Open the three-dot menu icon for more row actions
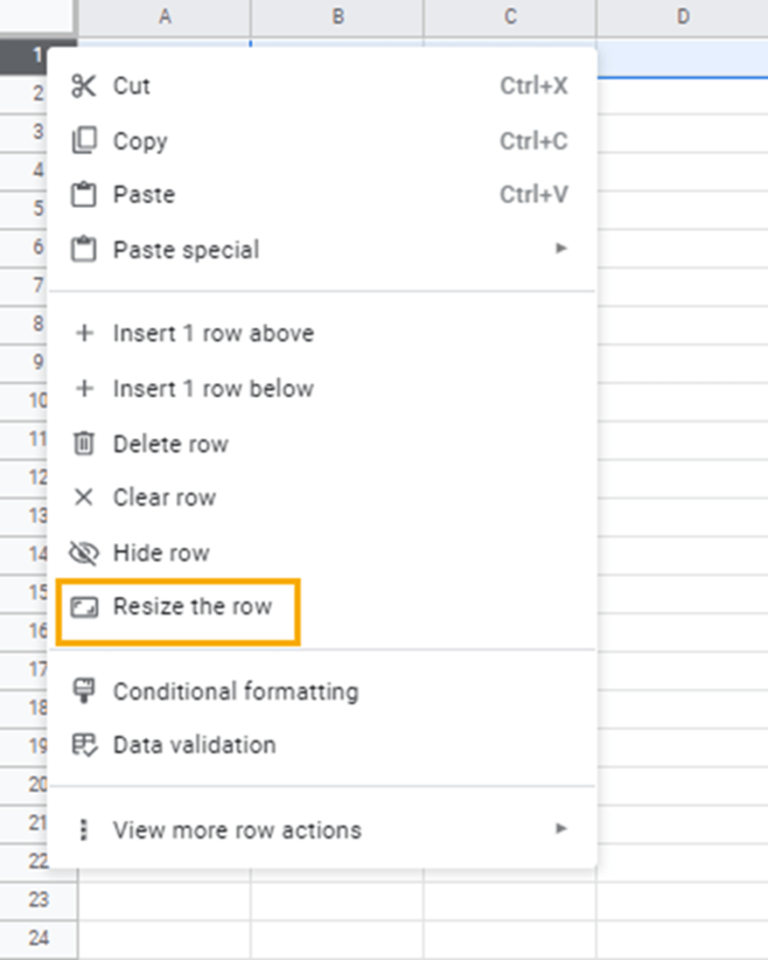This screenshot has height=960, width=768. pos(86,829)
